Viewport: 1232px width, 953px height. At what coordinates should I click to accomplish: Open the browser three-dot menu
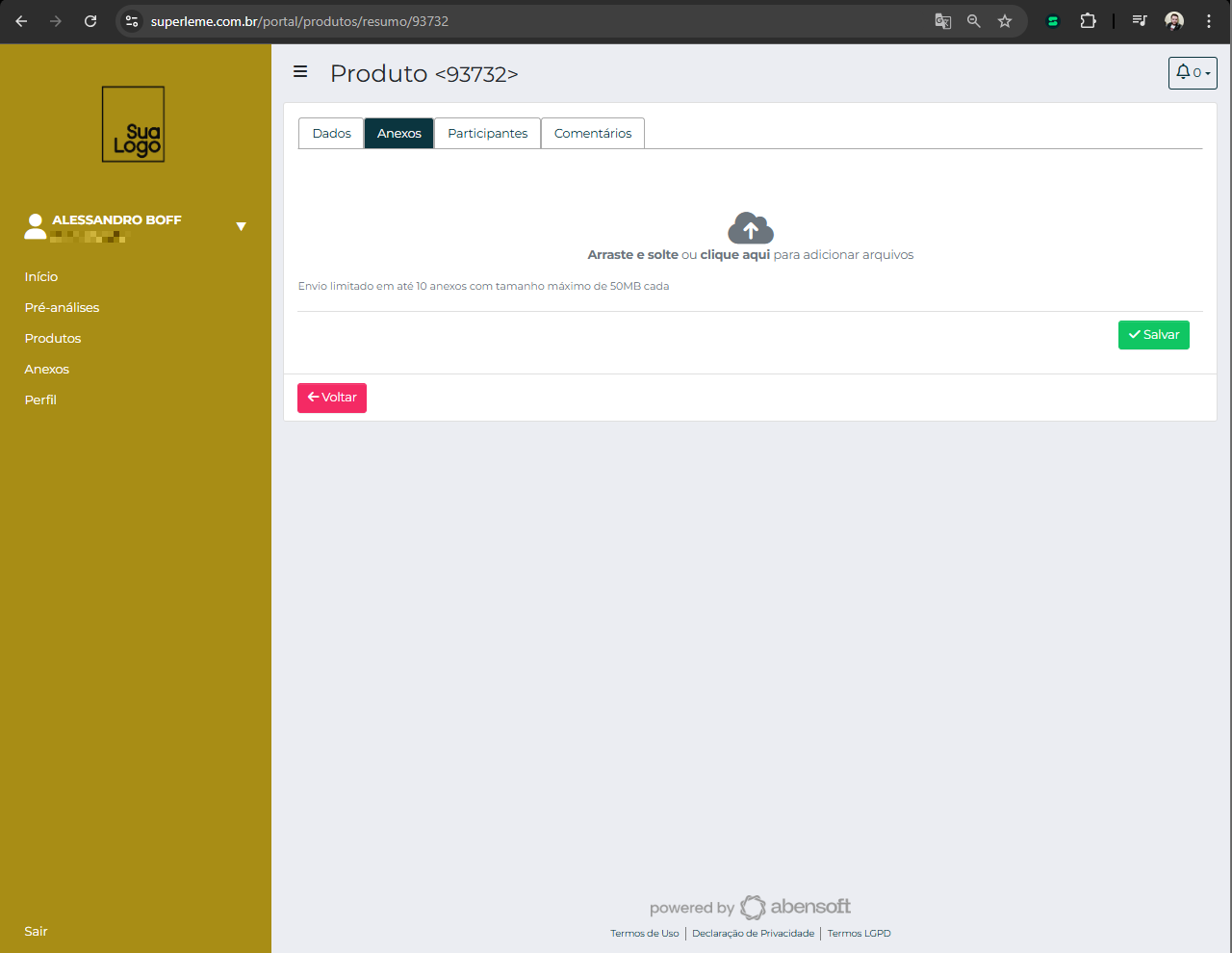tap(1209, 21)
